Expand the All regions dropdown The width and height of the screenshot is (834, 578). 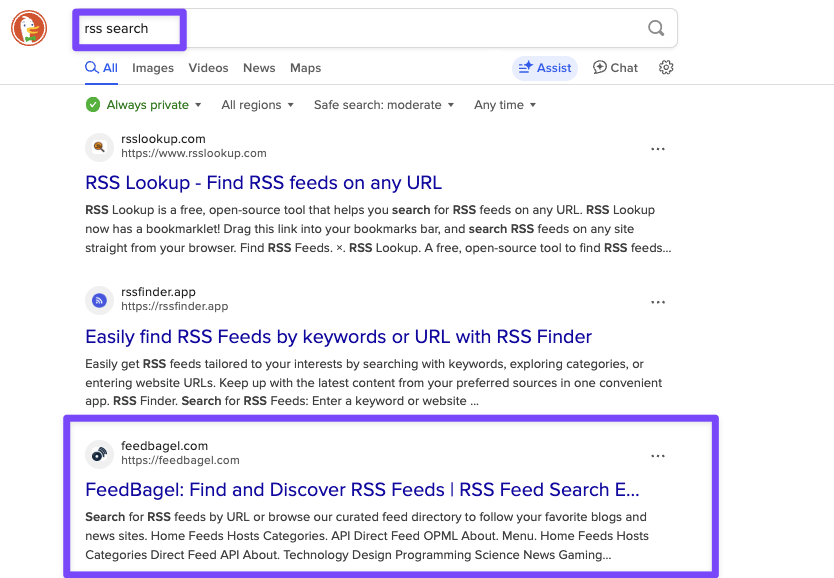[257, 105]
